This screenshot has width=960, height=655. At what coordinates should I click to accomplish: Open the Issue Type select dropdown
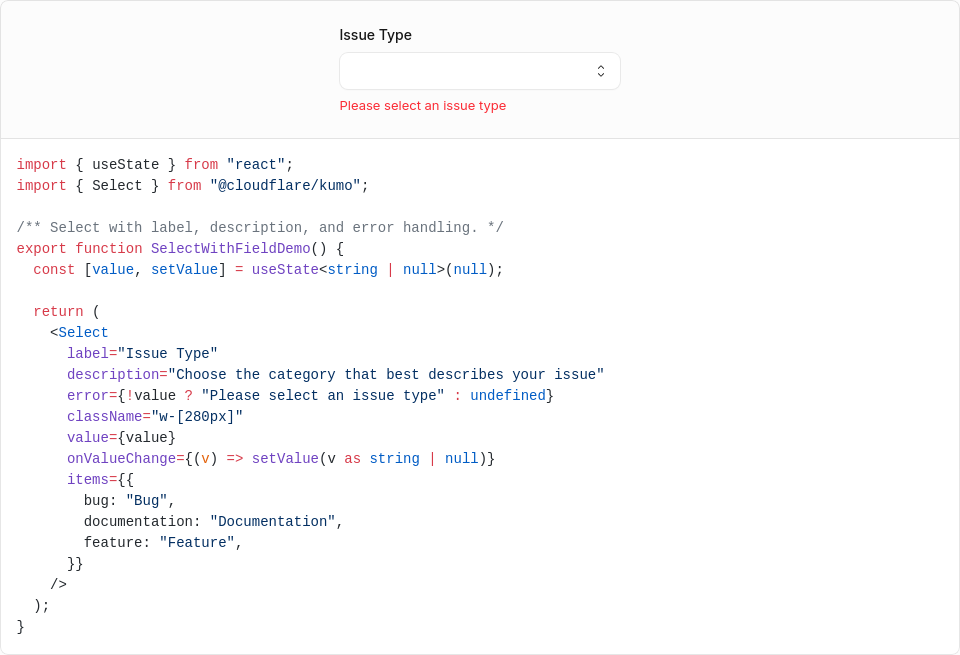pyautogui.click(x=479, y=71)
